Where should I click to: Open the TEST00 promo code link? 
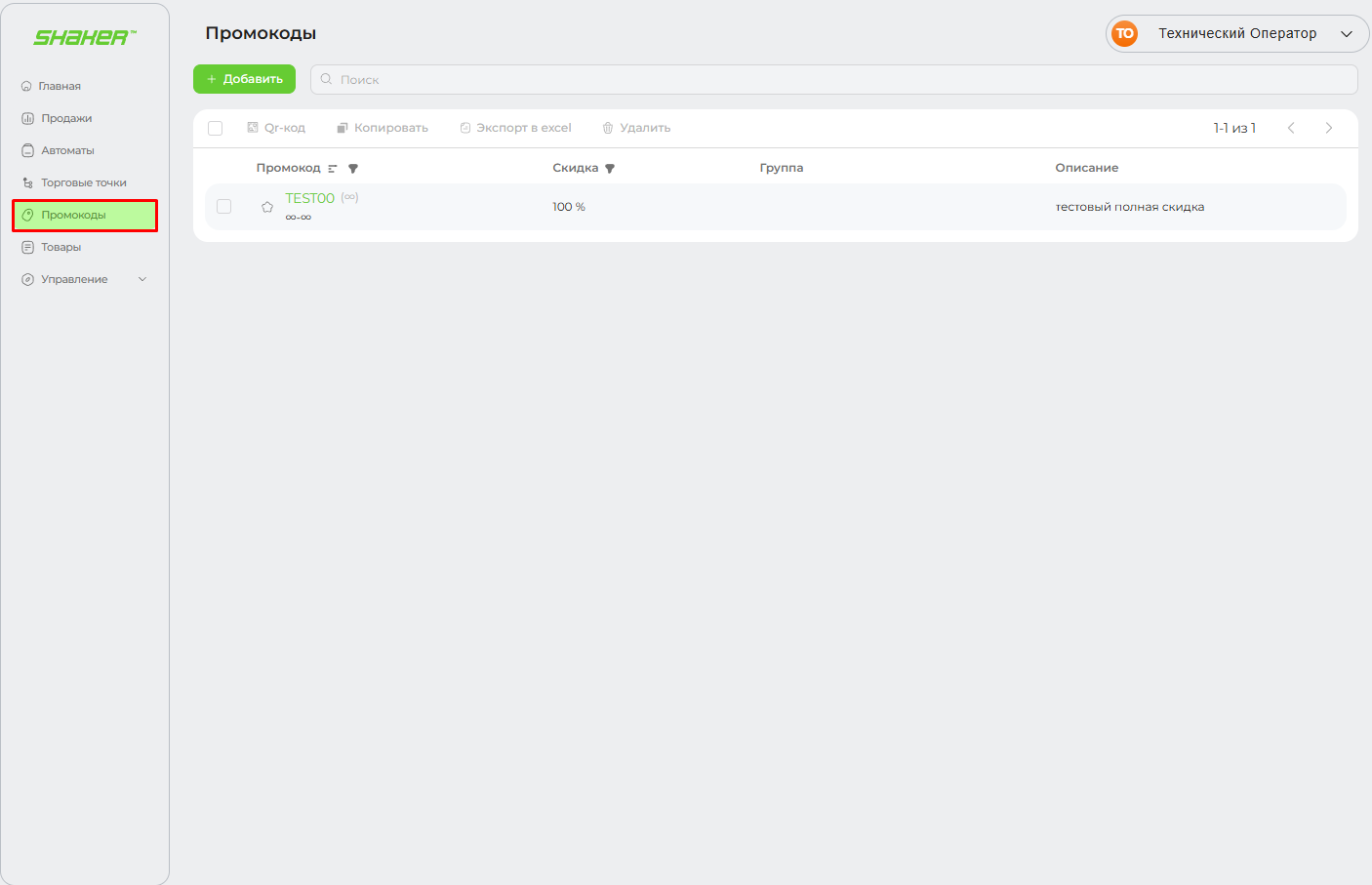(309, 198)
